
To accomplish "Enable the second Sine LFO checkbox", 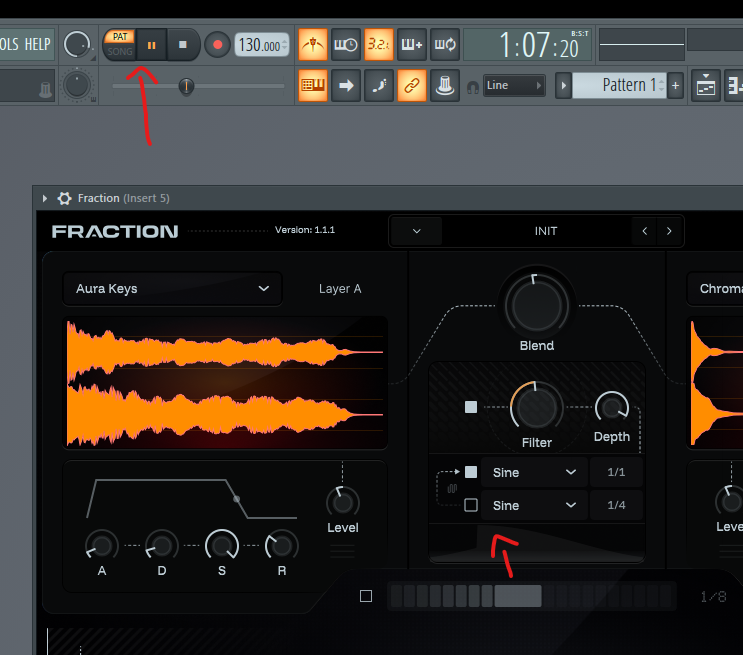I will (471, 505).
